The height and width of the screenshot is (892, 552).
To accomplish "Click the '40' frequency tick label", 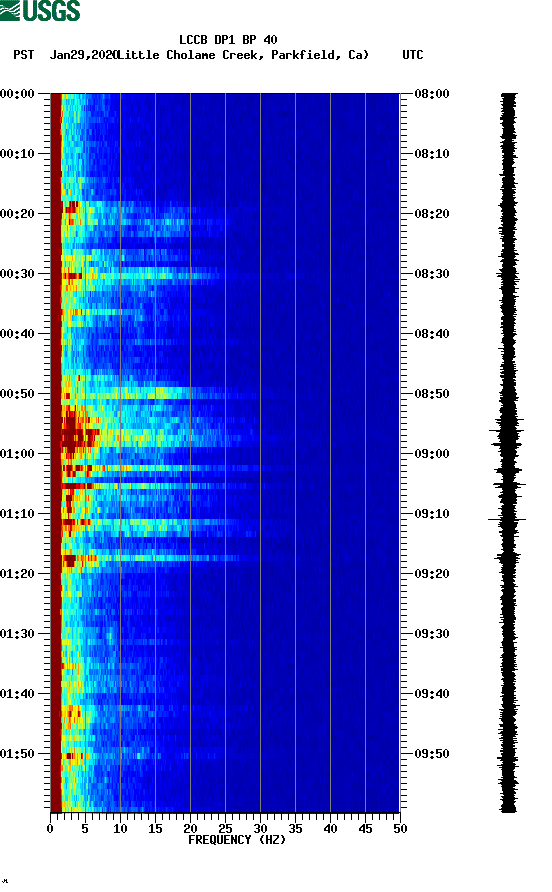I will [x=331, y=829].
